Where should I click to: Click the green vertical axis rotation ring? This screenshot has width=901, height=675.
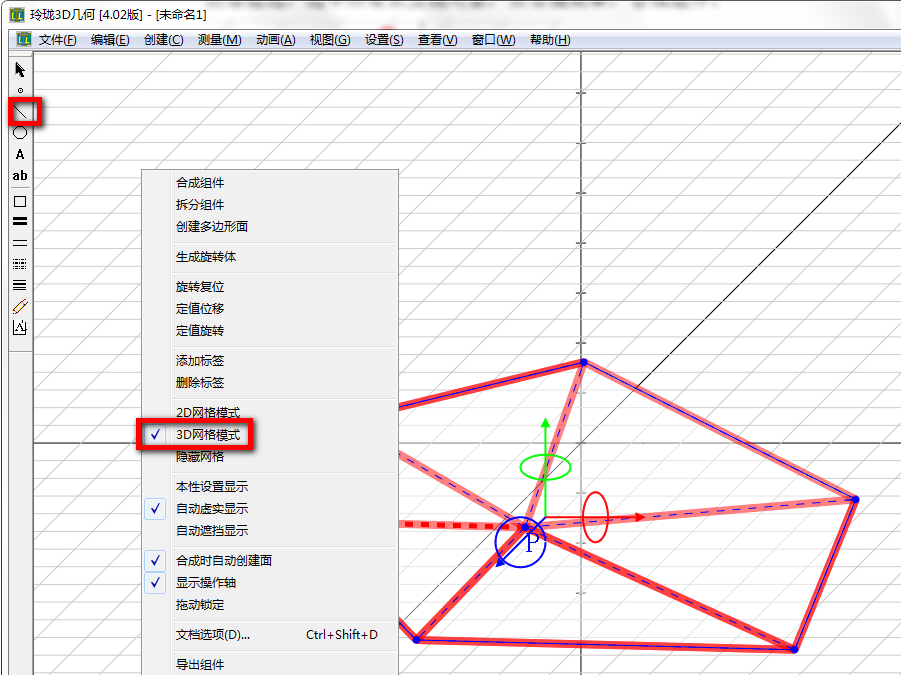click(545, 466)
